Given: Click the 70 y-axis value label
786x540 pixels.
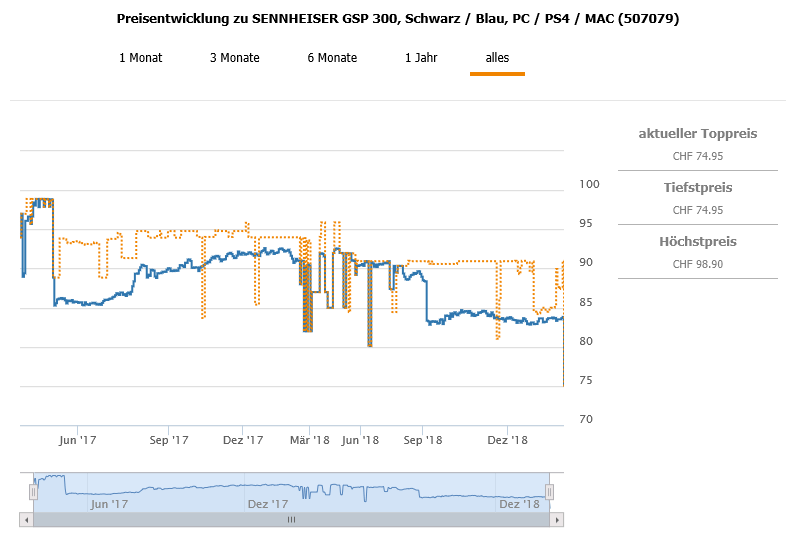Looking at the screenshot, I should pyautogui.click(x=586, y=419).
